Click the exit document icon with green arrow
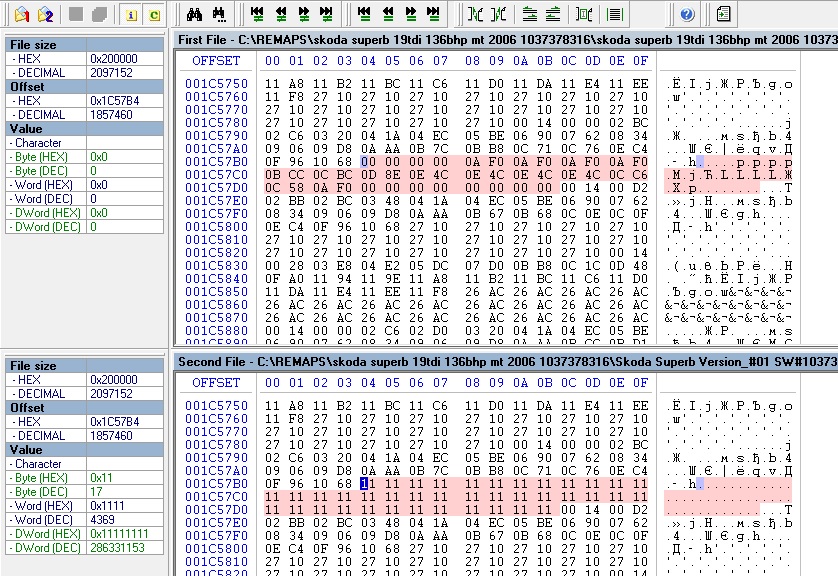The width and height of the screenshot is (838, 576). tap(724, 14)
